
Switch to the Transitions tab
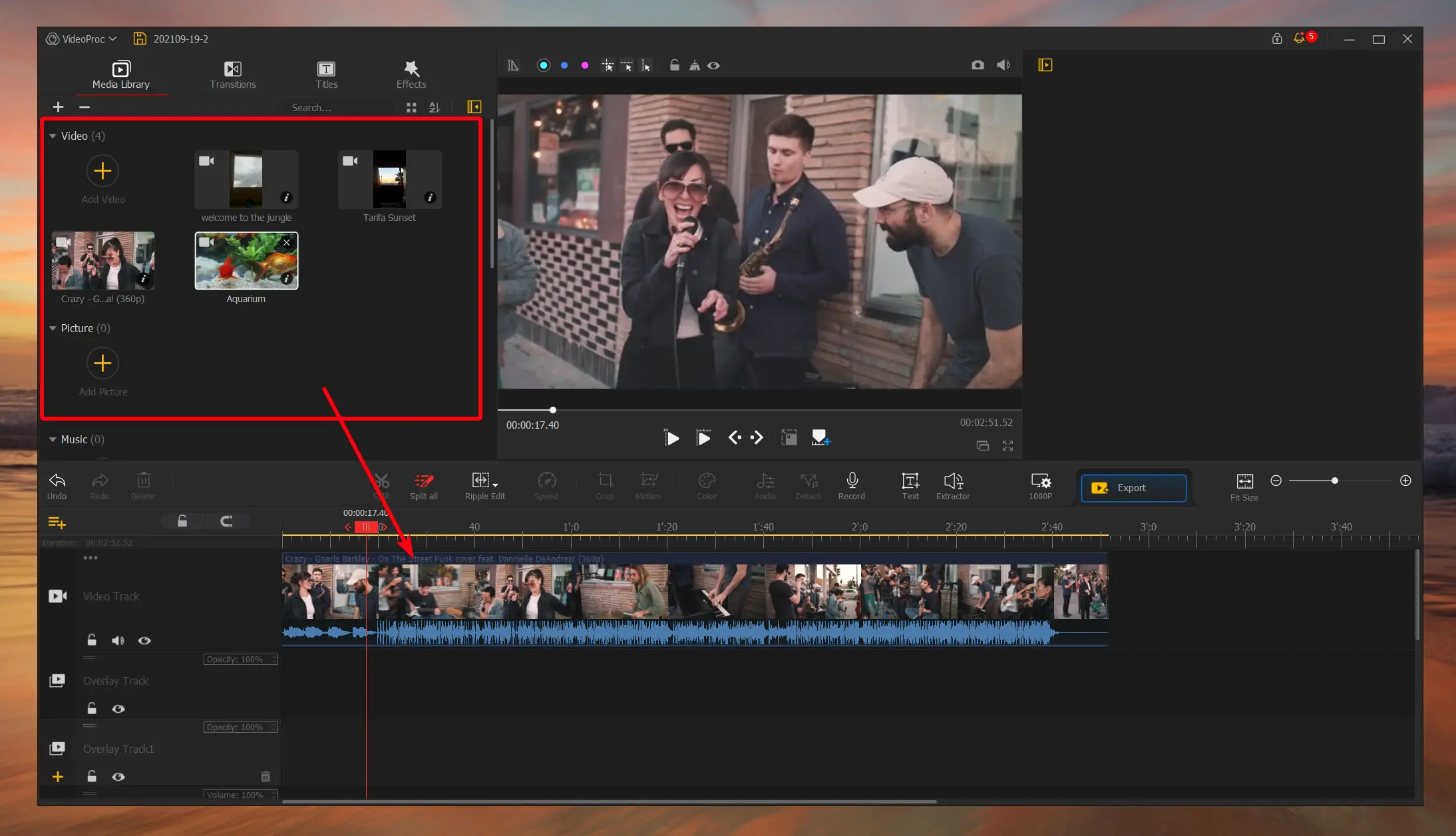(x=232, y=73)
